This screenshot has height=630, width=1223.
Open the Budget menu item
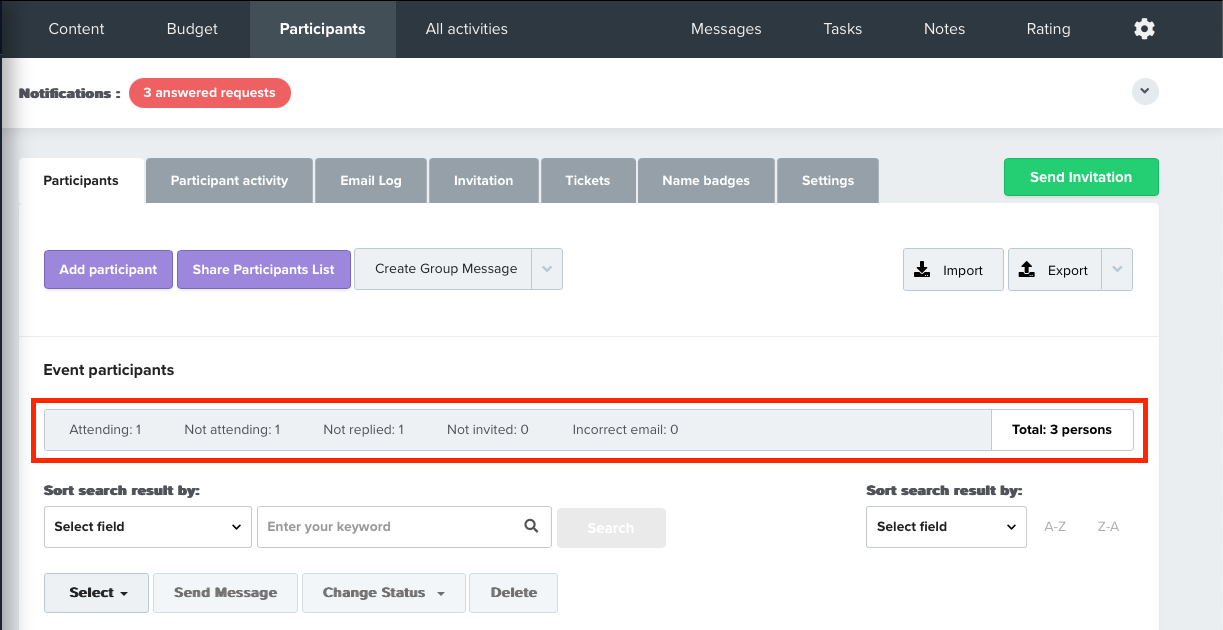[x=192, y=29]
